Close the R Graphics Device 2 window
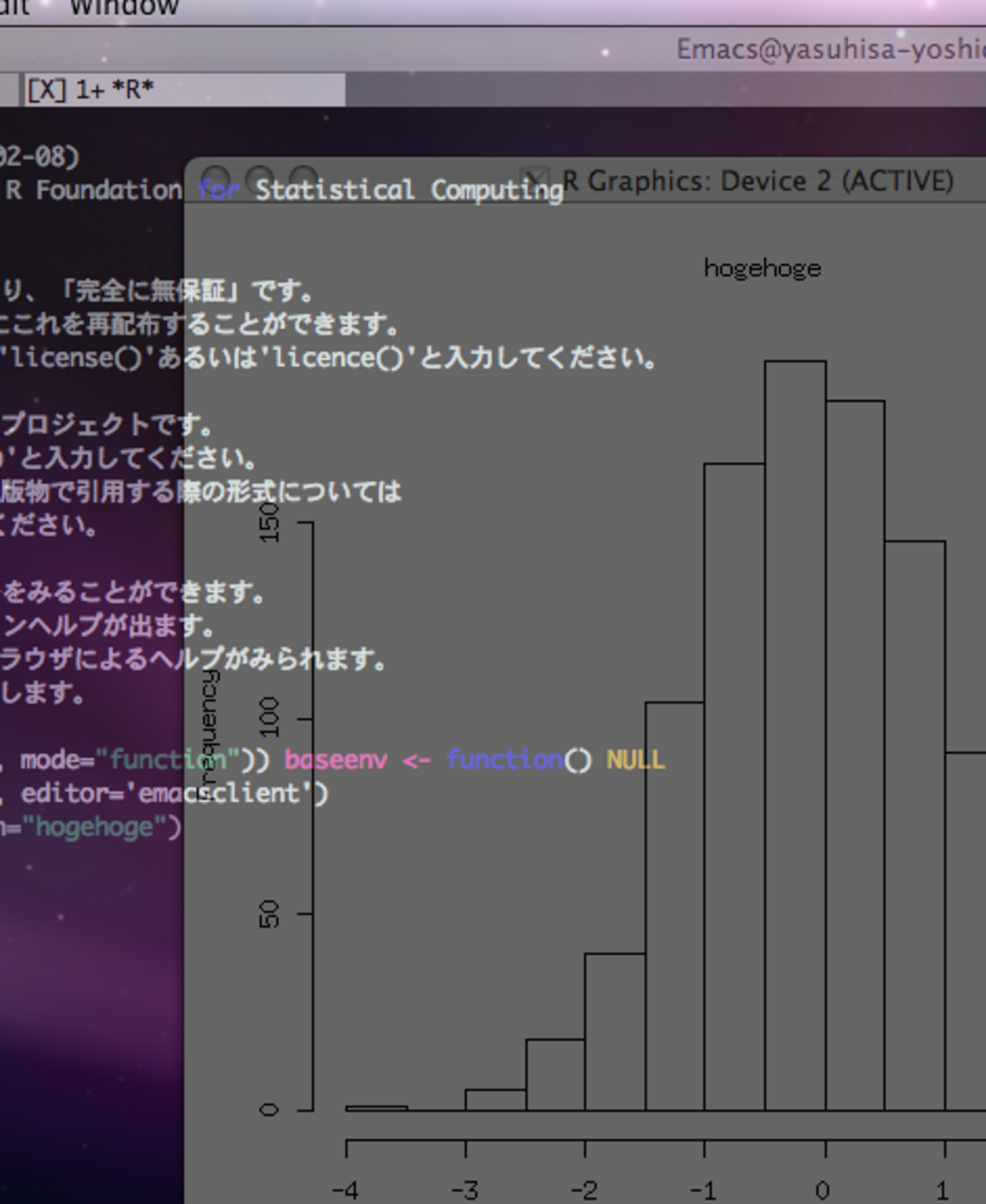 [216, 181]
